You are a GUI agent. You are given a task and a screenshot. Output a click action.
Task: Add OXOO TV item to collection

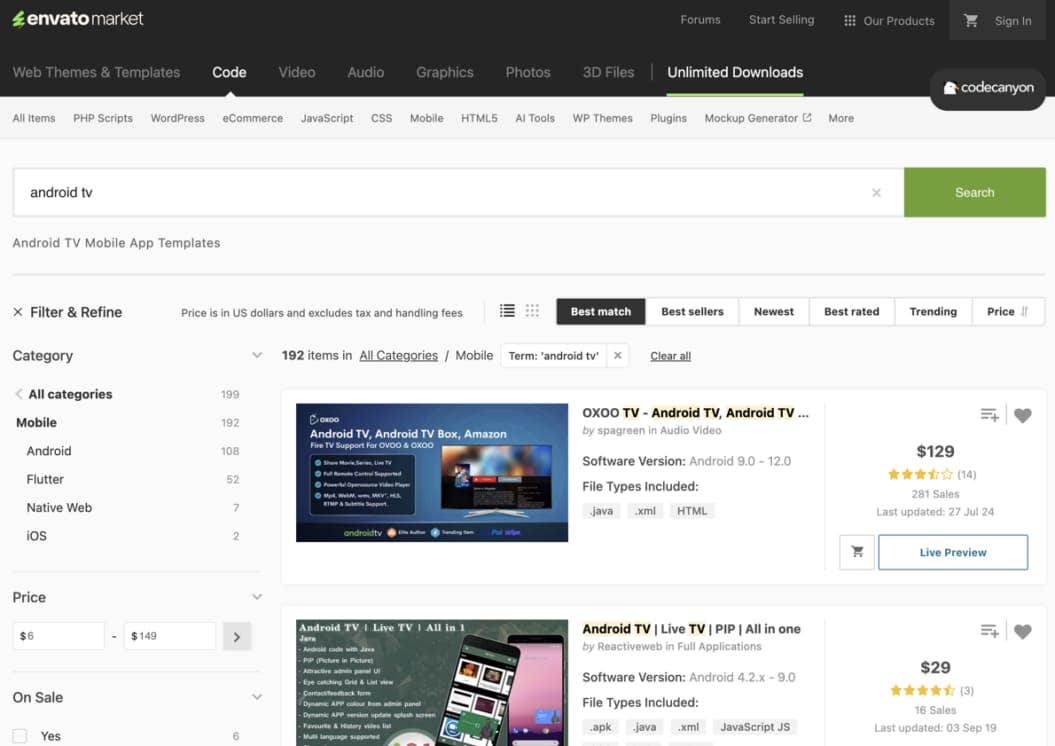pos(989,415)
